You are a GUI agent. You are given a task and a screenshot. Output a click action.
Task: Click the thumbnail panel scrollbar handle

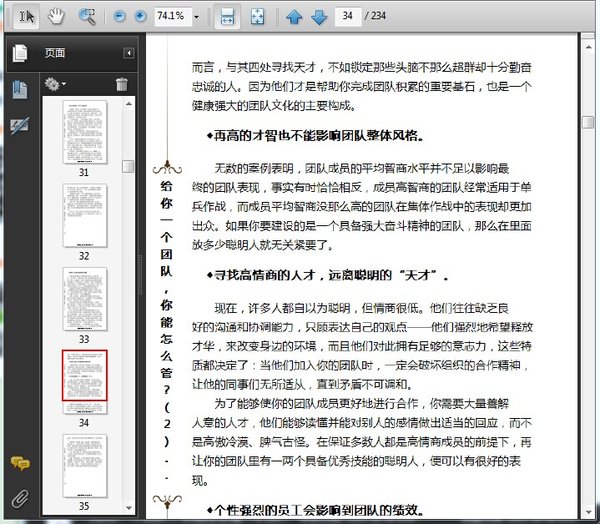[x=128, y=166]
